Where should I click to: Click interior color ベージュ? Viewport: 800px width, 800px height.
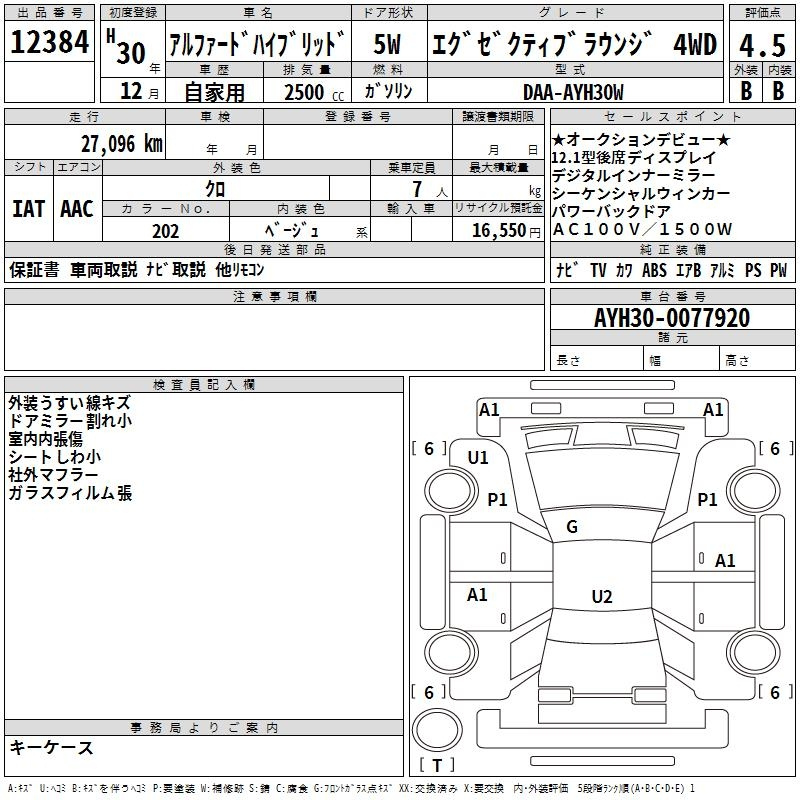point(292,231)
